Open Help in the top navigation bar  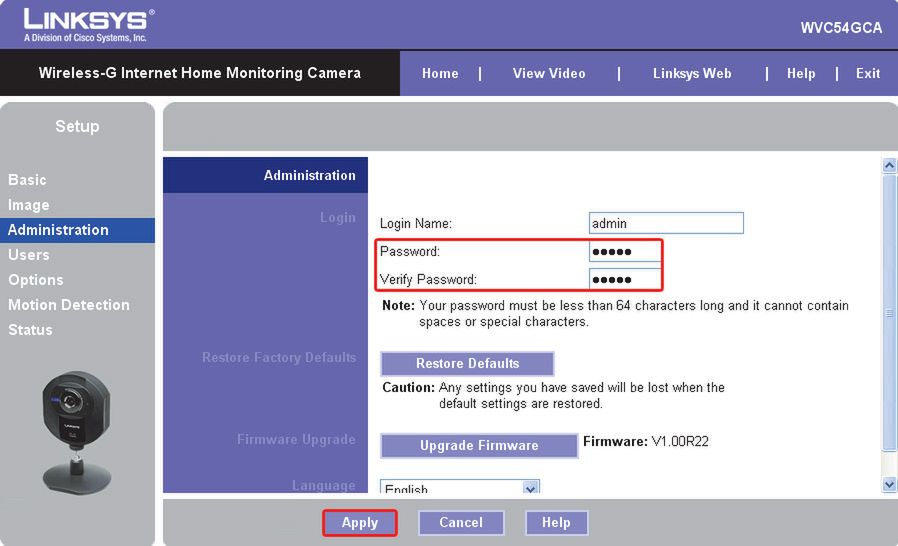801,73
